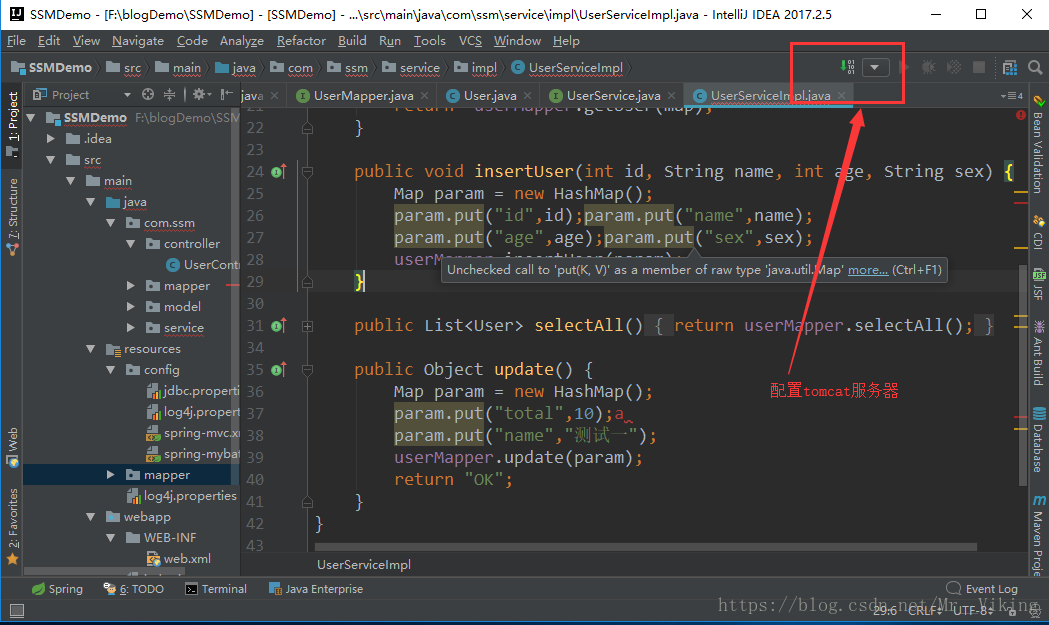Open the TODO tool window

[133, 589]
